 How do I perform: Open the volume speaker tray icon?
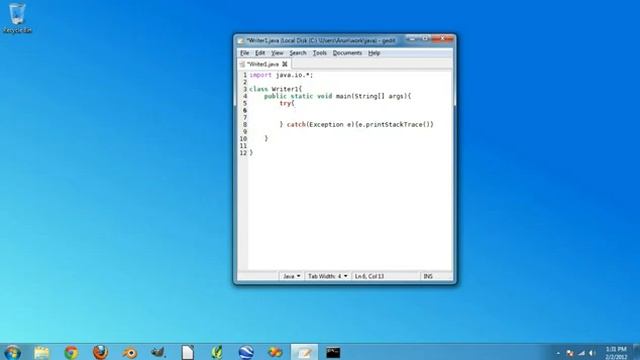point(592,353)
